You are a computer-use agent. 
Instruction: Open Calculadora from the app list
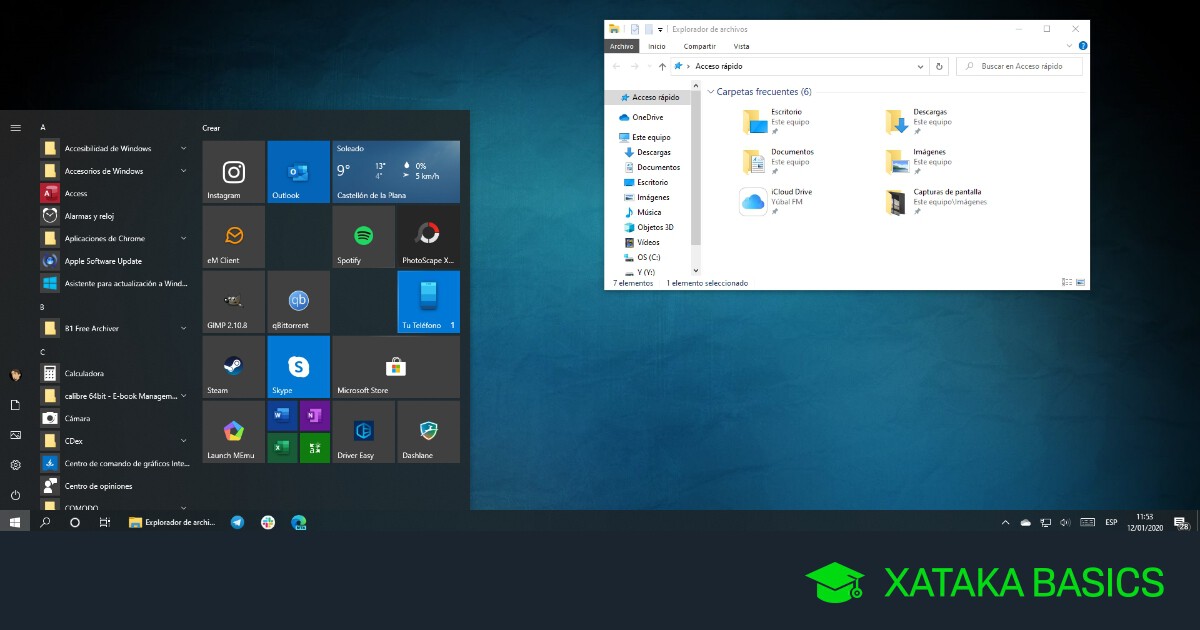tap(84, 373)
